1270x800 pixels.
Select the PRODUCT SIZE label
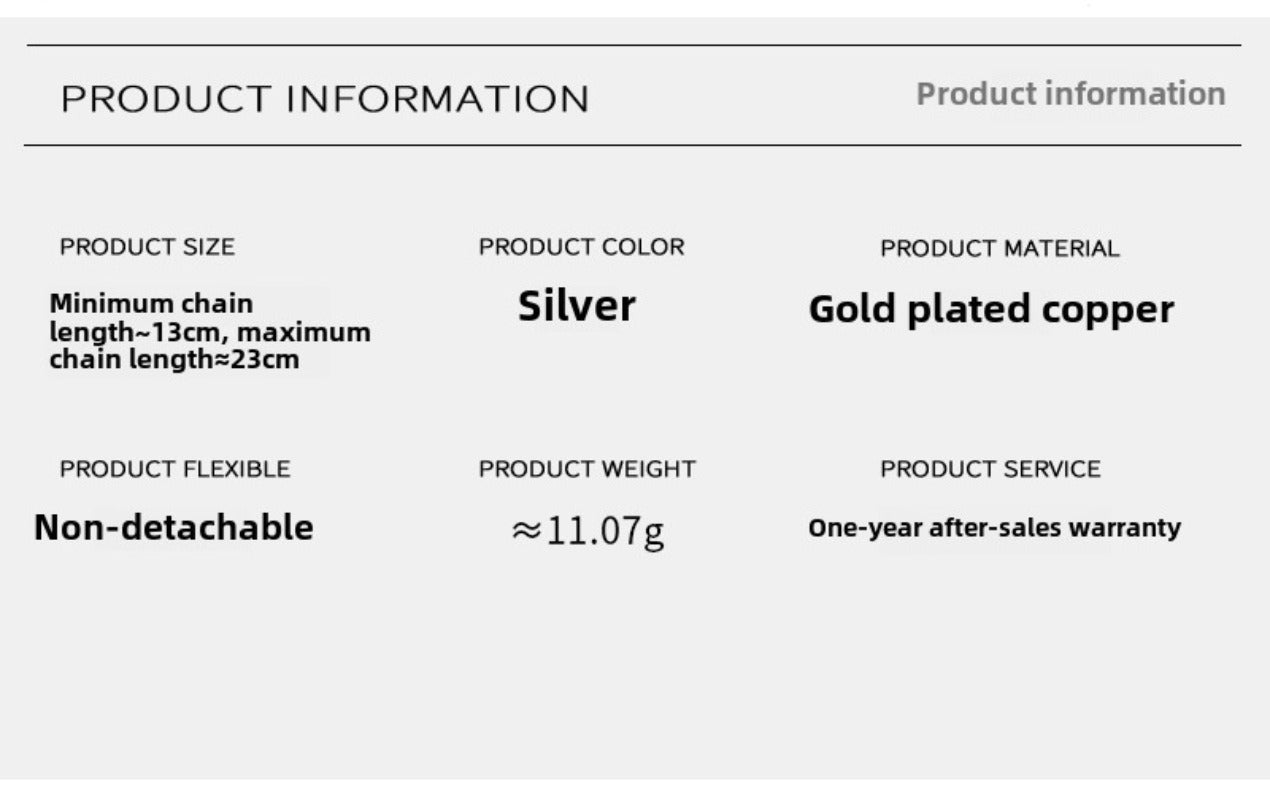[147, 247]
